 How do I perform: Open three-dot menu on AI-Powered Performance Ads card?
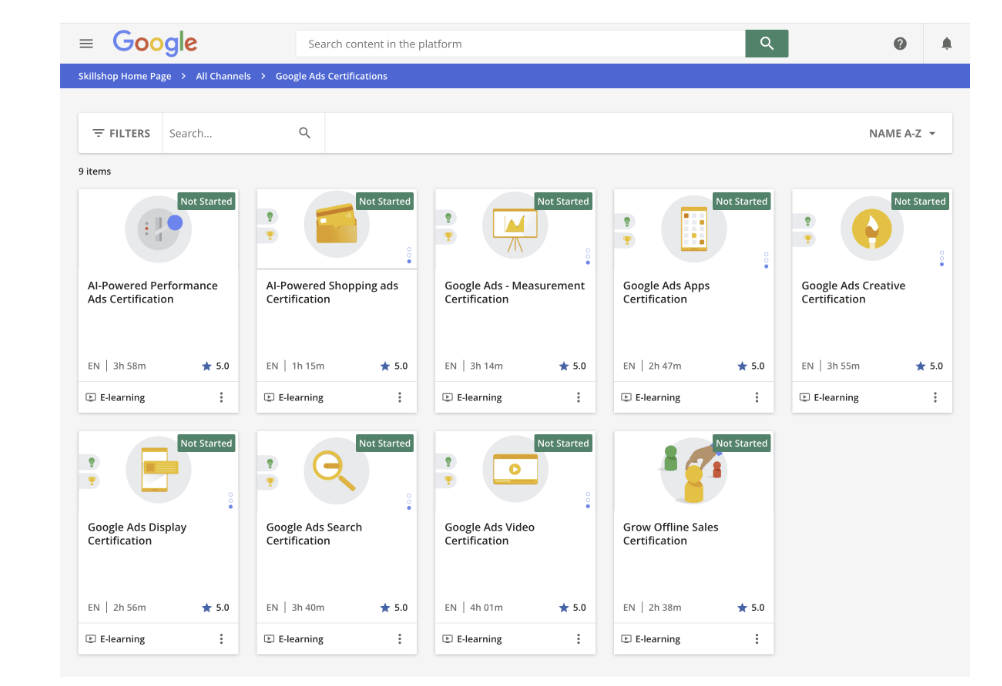pos(221,397)
